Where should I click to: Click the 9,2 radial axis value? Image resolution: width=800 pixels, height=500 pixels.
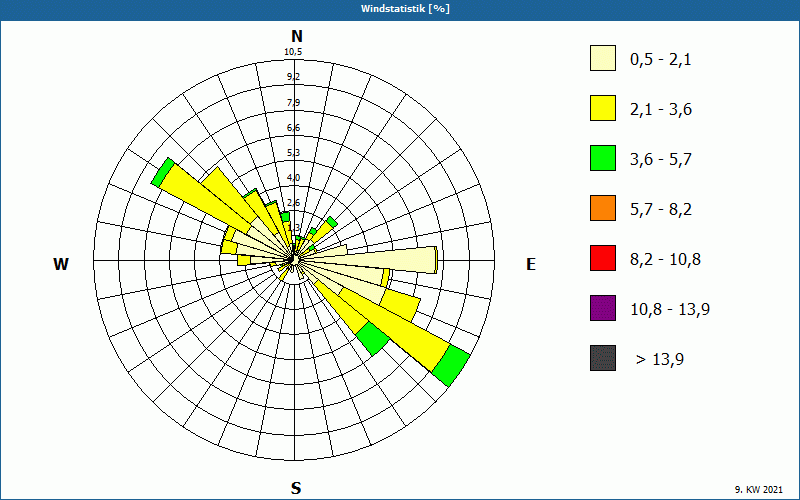(293, 77)
